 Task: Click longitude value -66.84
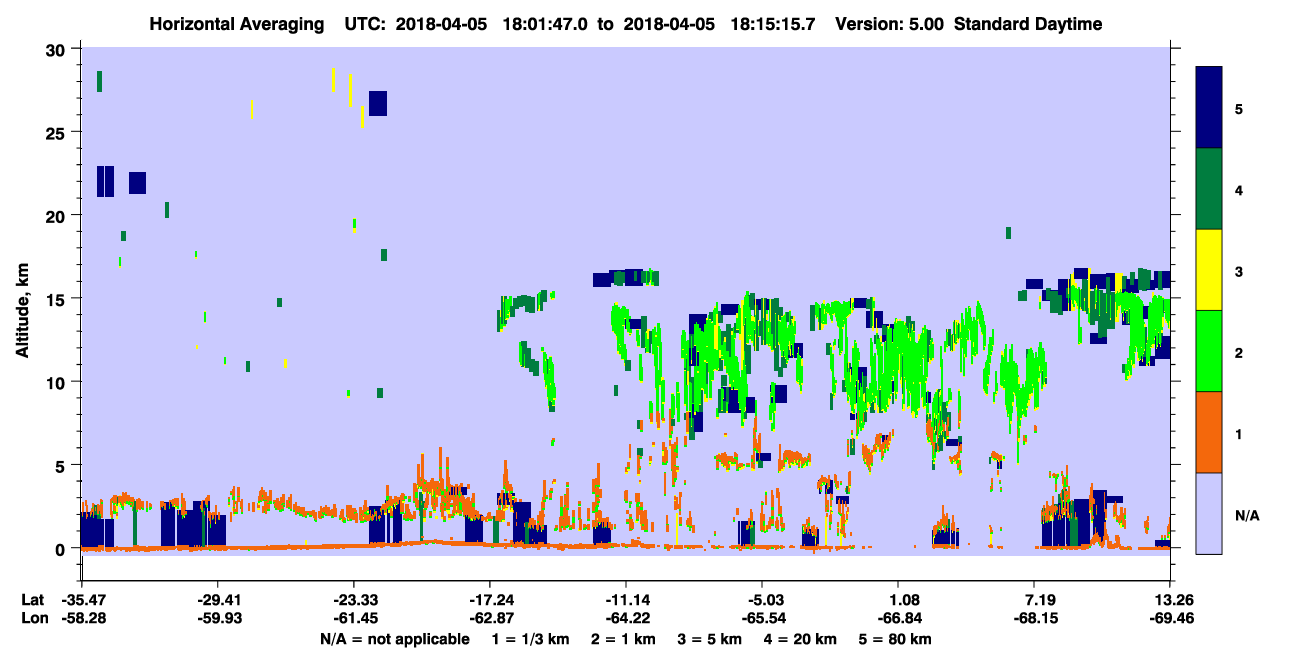898,618
